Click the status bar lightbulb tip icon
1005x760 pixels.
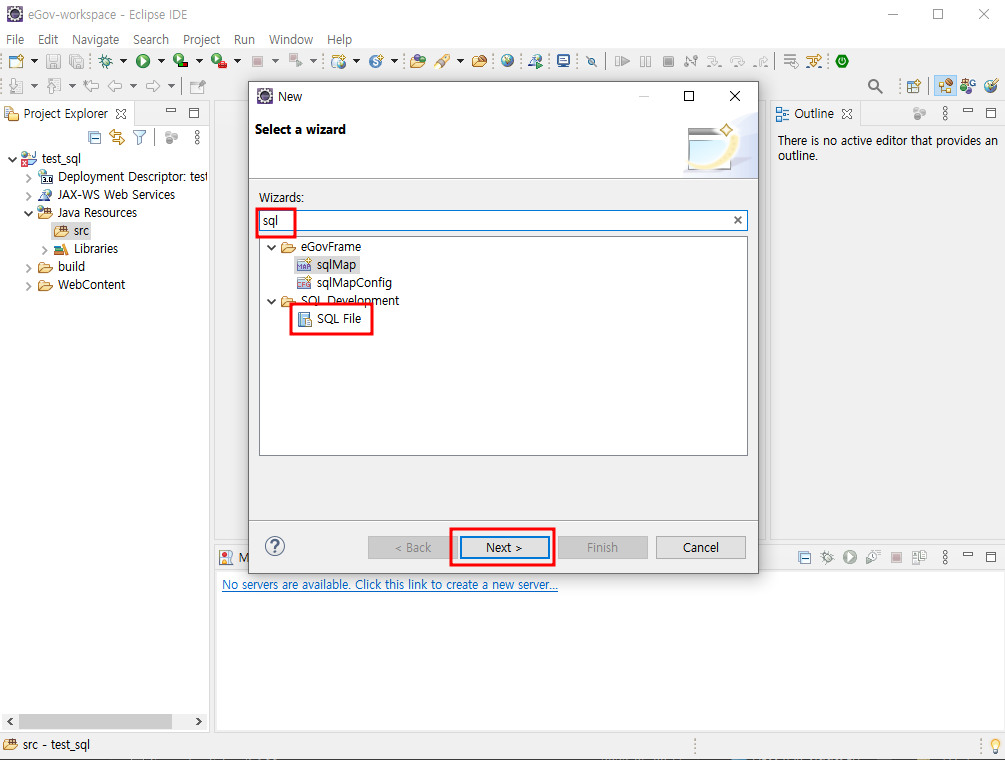click(x=994, y=745)
